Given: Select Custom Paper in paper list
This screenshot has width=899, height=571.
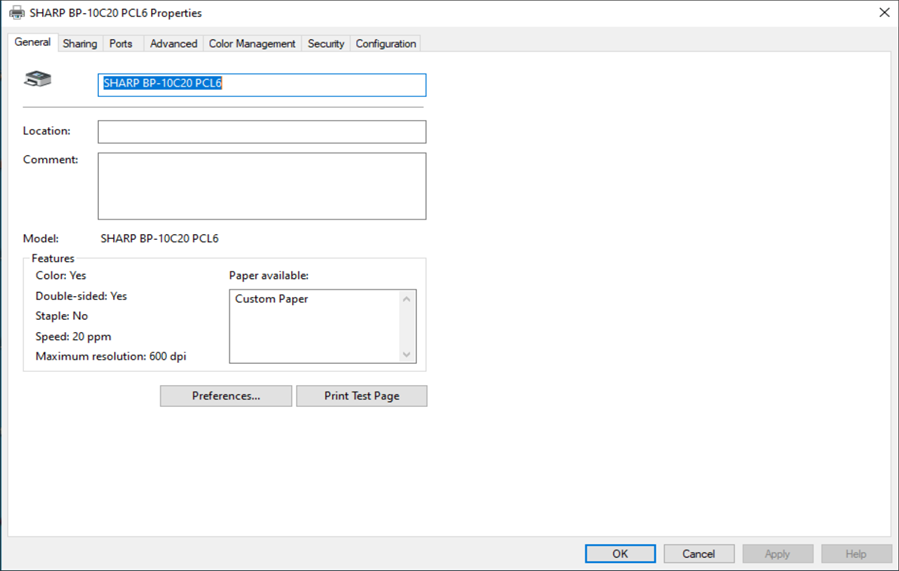Looking at the screenshot, I should (x=271, y=299).
